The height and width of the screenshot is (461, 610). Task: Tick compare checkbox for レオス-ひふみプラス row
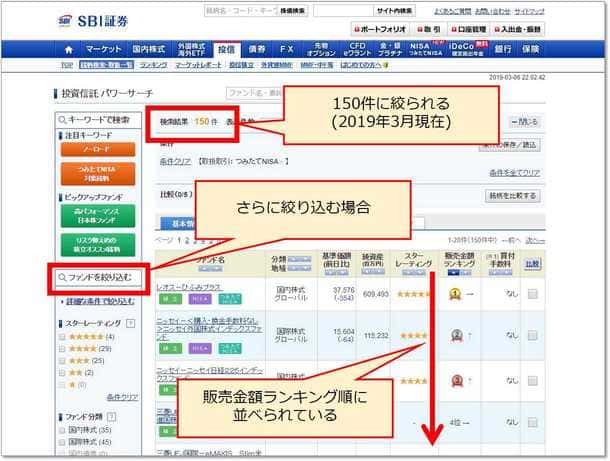tap(533, 294)
